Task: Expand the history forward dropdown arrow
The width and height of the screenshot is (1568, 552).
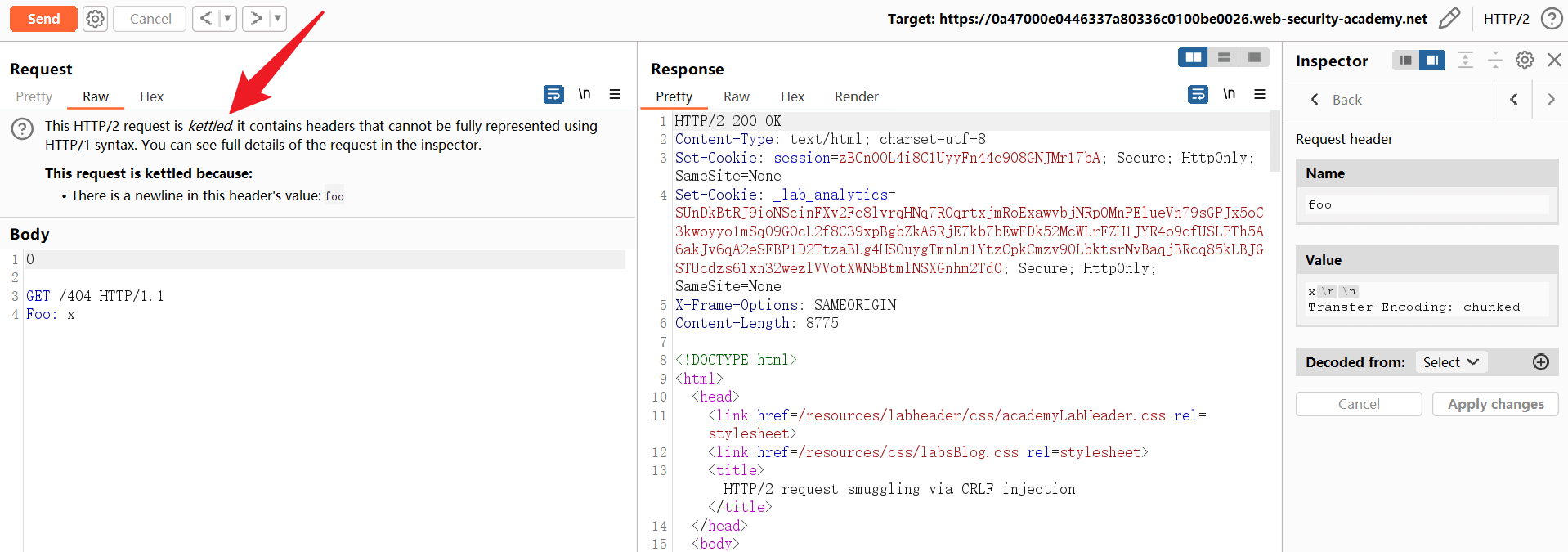Action: click(277, 19)
